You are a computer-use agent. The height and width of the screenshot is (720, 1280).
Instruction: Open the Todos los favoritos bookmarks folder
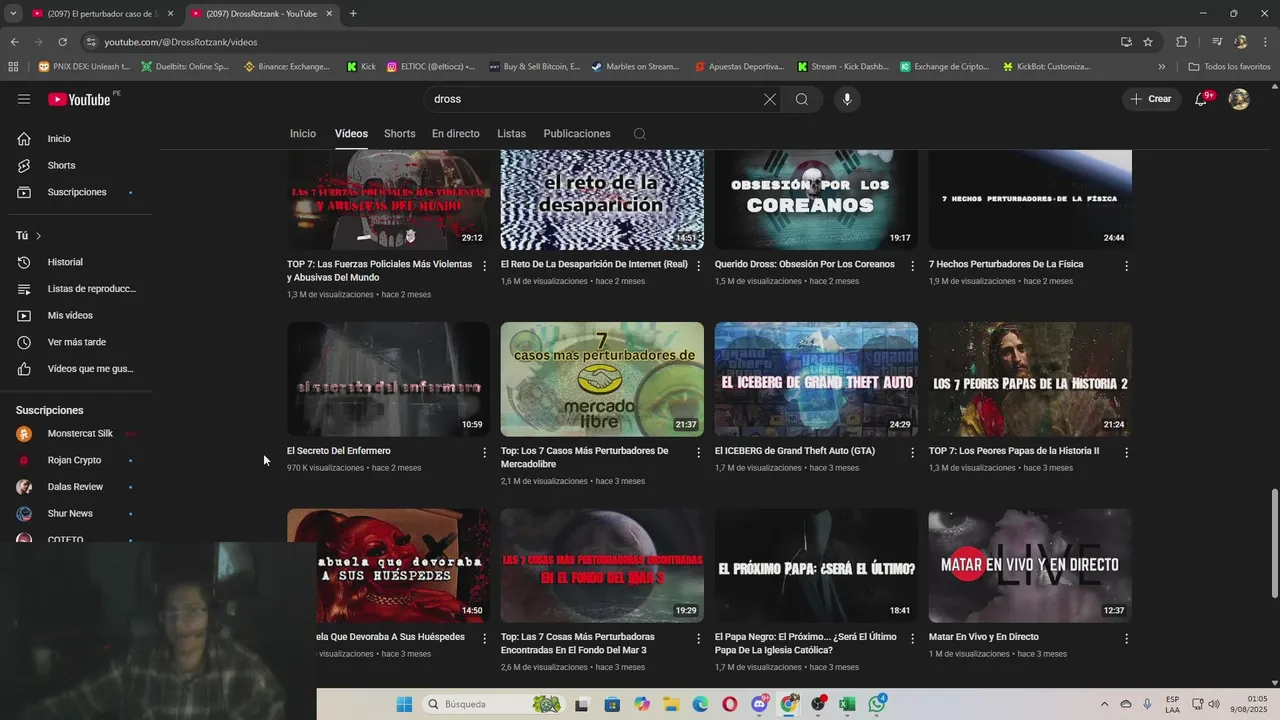pos(1229,67)
